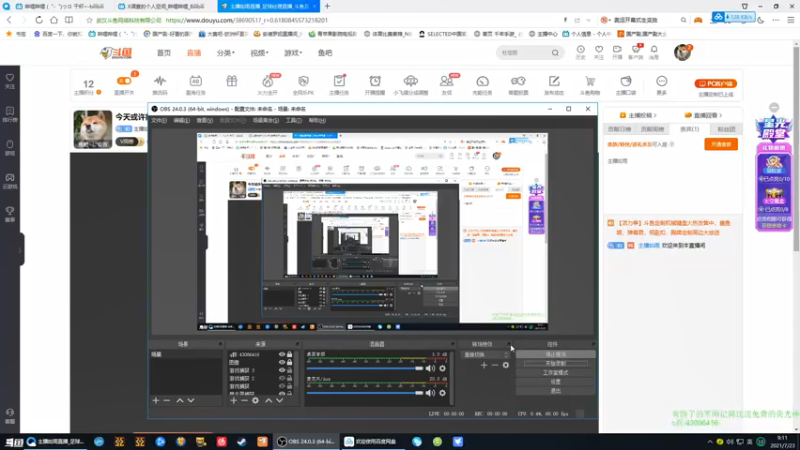Click the notification bell icon in header
This screenshot has height=450, width=800.
[654, 49]
